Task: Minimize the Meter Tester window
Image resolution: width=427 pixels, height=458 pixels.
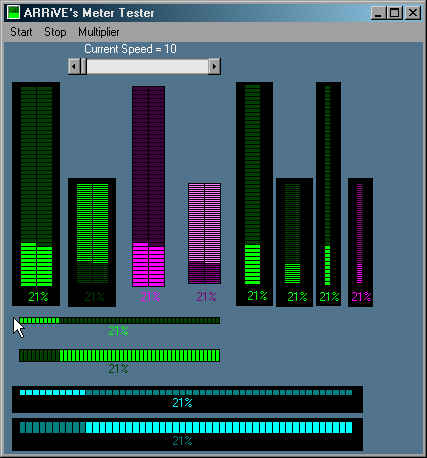Action: pos(378,13)
